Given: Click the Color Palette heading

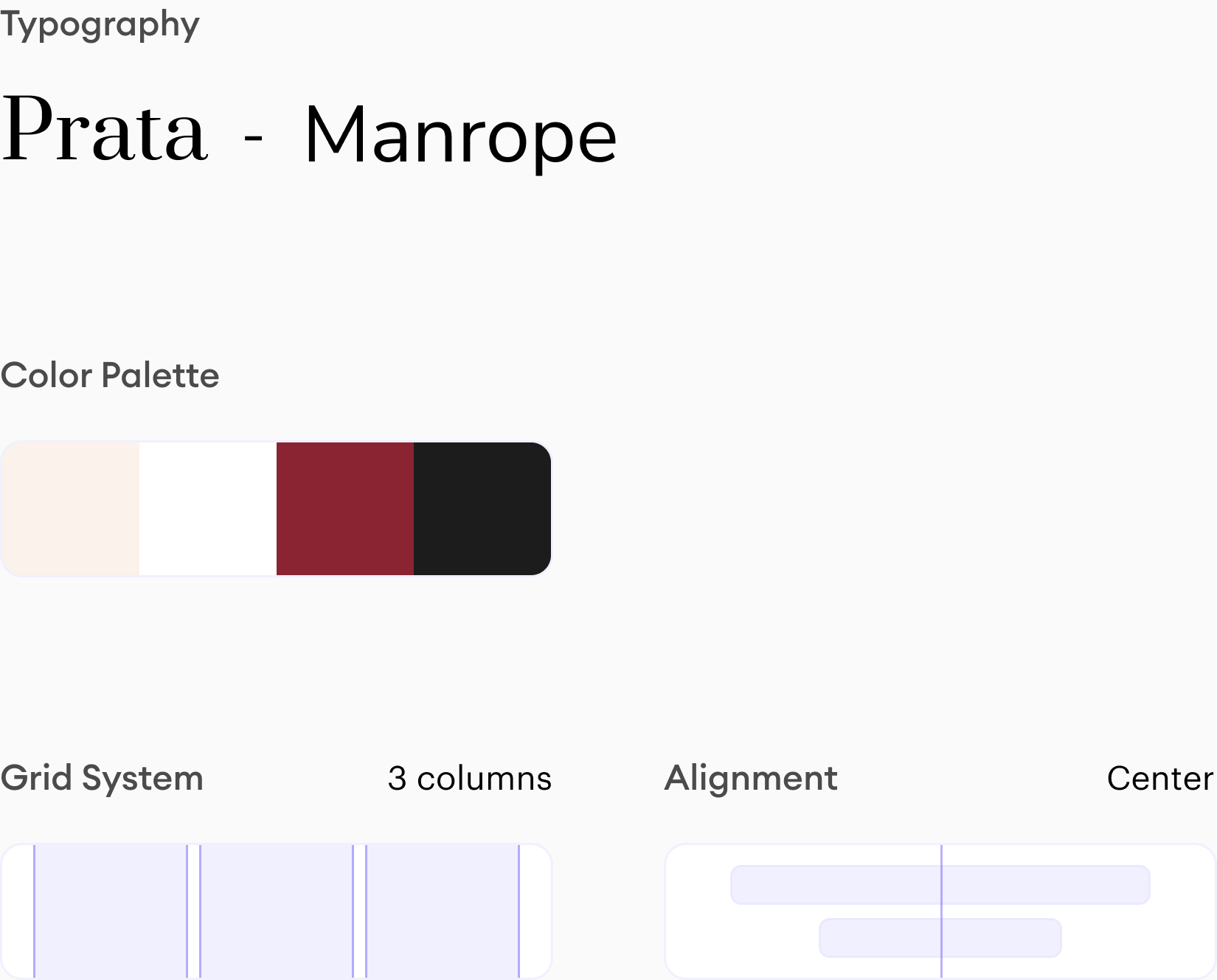Looking at the screenshot, I should 110,375.
